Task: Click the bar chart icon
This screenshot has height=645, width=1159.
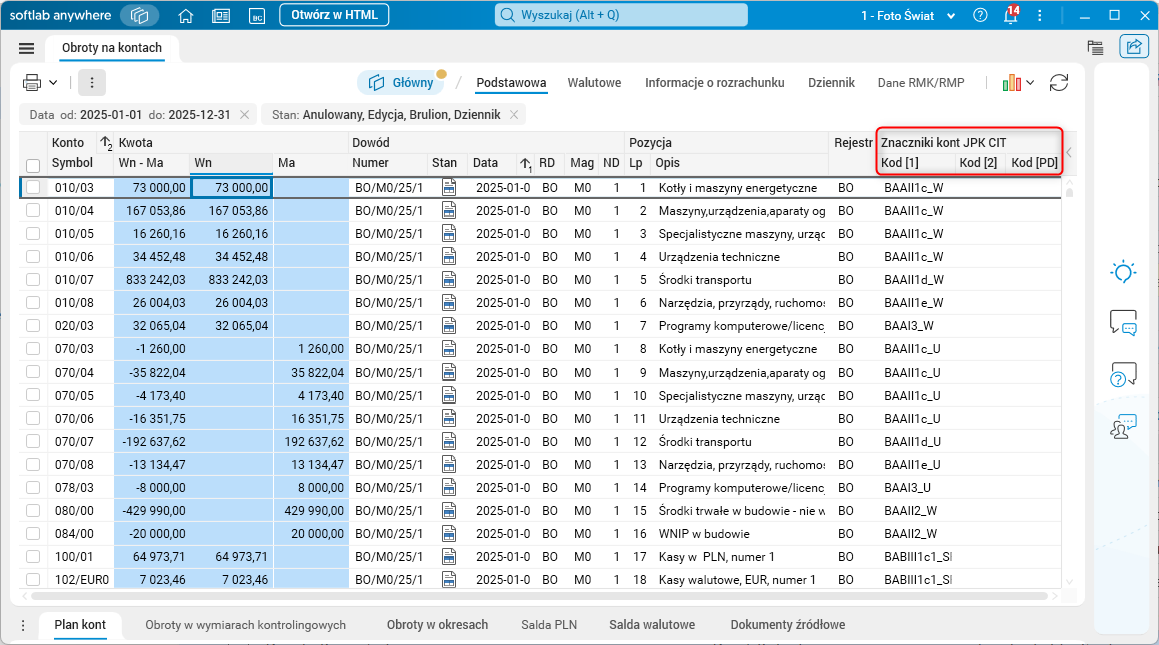Action: [1011, 83]
